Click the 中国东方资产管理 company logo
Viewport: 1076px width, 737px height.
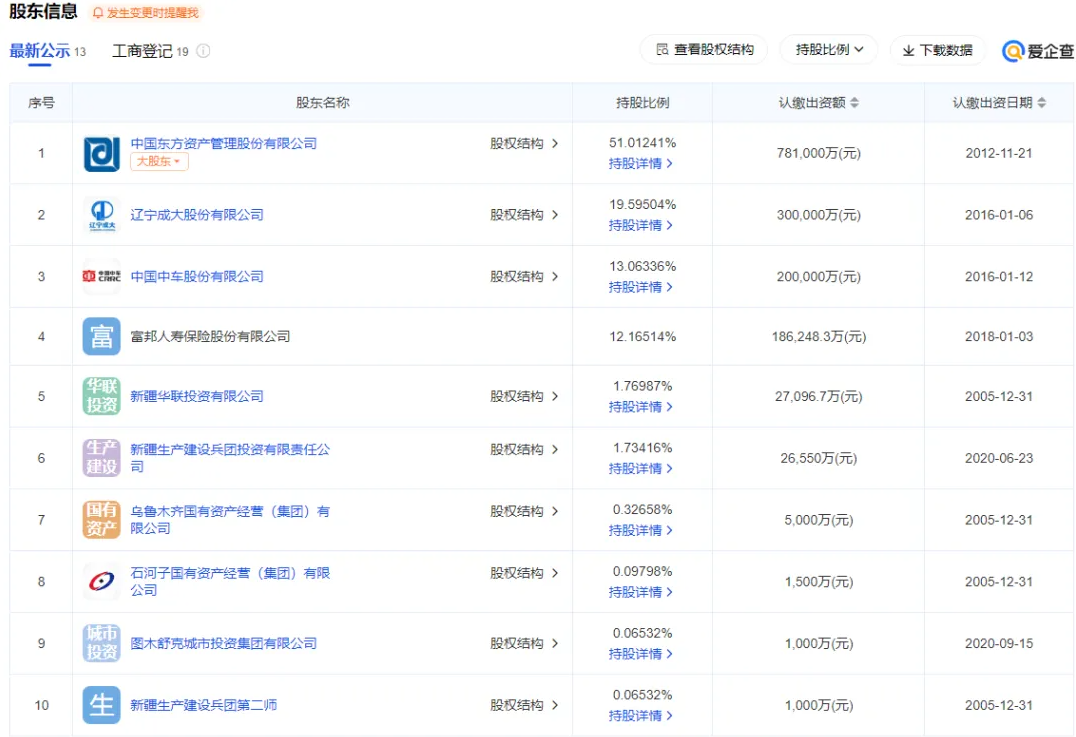click(102, 153)
